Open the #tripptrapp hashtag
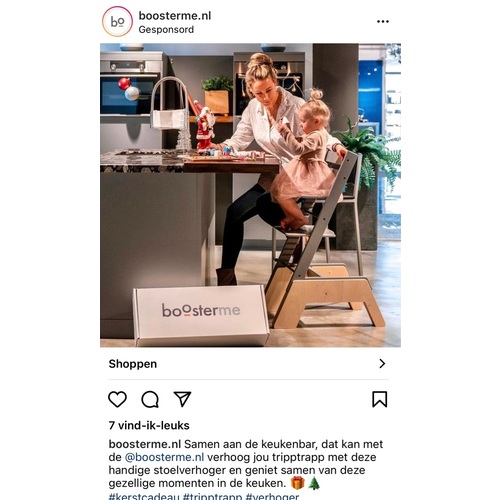Screen dimensions: 500x500 [x=212, y=496]
